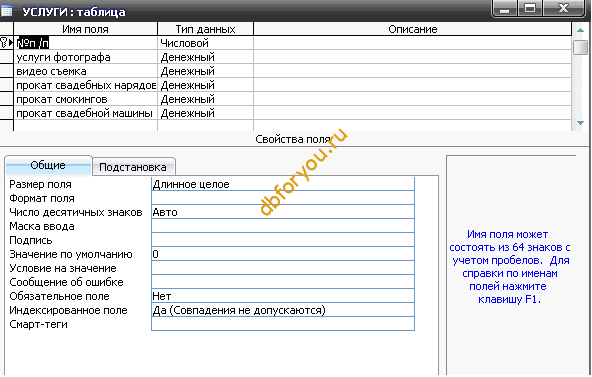
Task: Open data type for прокат свадебной машины
Action: (x=205, y=113)
